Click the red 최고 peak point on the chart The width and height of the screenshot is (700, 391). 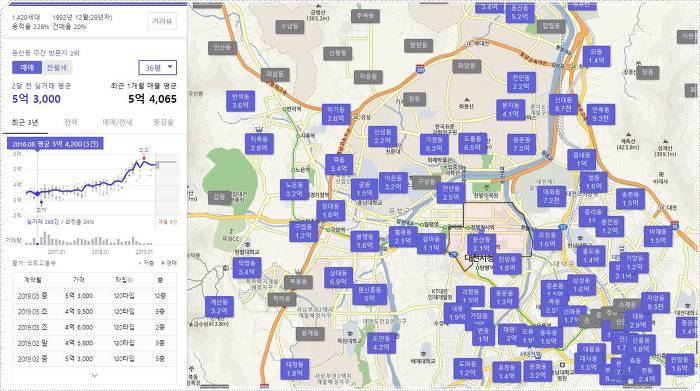pos(143,158)
